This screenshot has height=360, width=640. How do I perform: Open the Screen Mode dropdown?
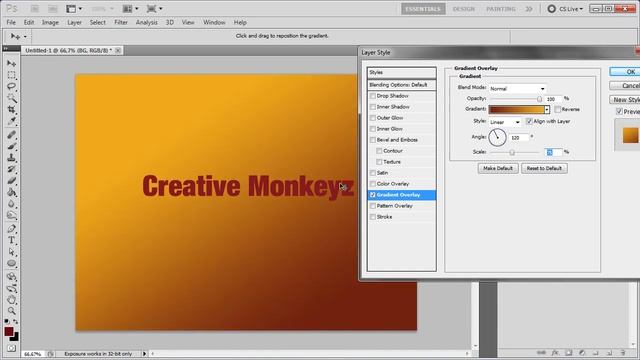[155, 9]
